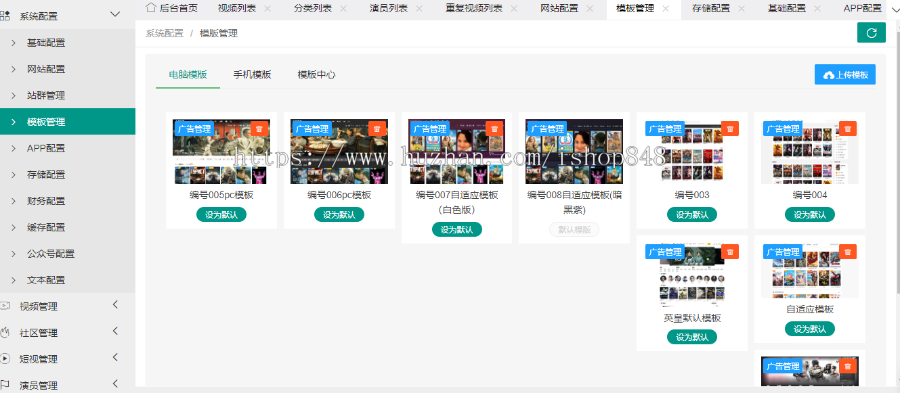Click the 上传模板 upload button

pos(845,75)
